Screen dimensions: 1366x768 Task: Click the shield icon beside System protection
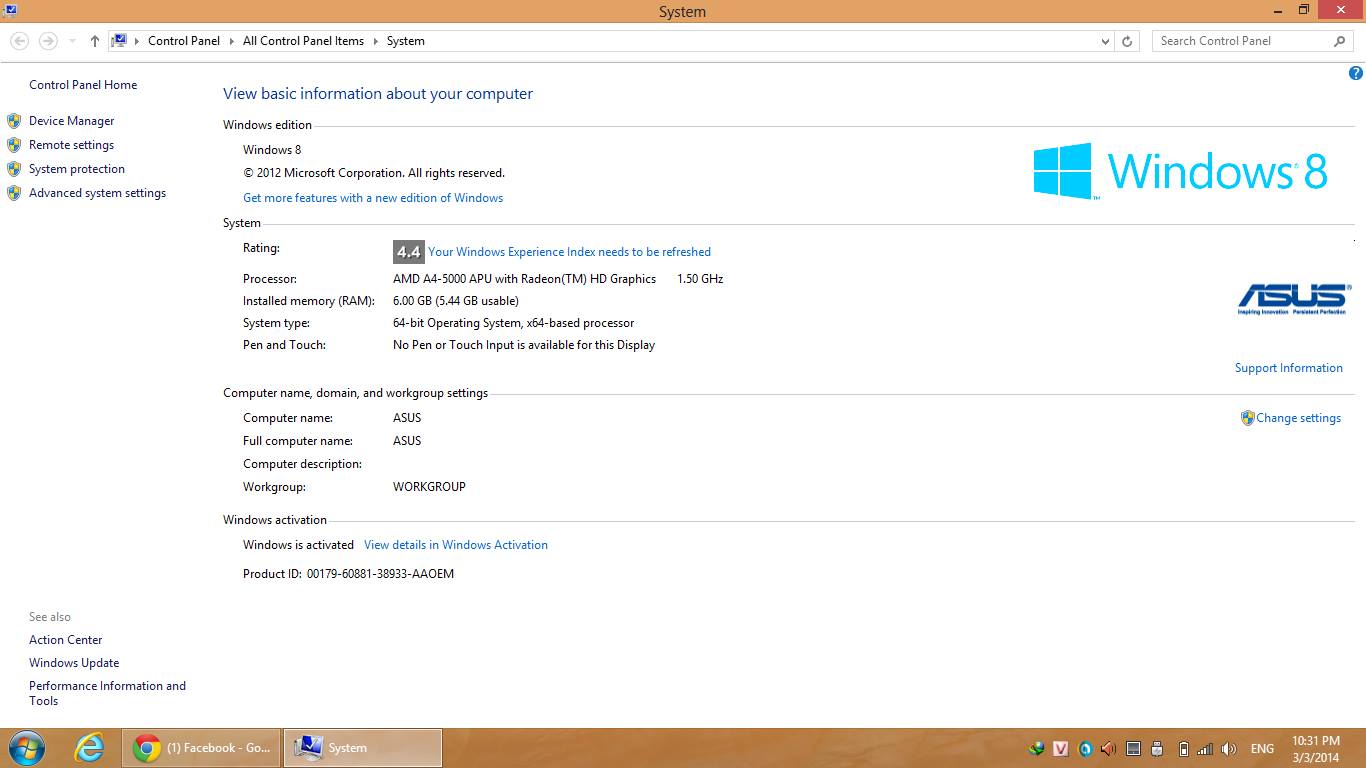(x=14, y=169)
